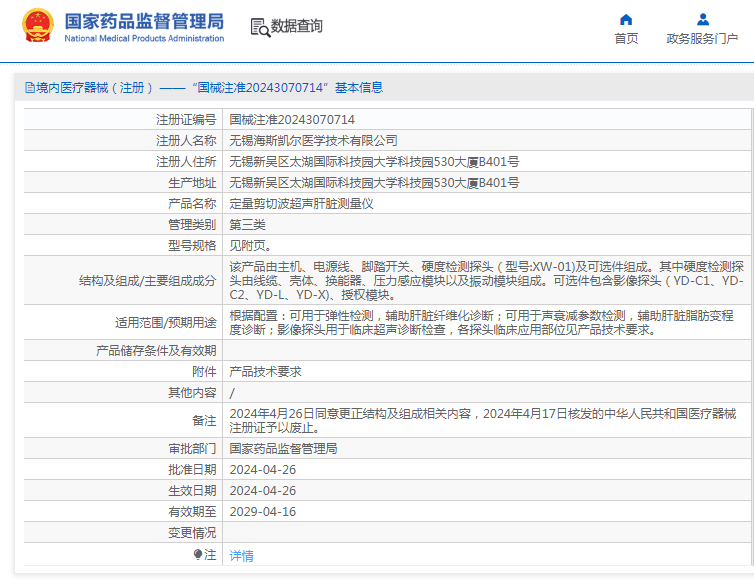Select the slash value in 其他内容
The height and width of the screenshot is (580, 754).
pos(232,393)
